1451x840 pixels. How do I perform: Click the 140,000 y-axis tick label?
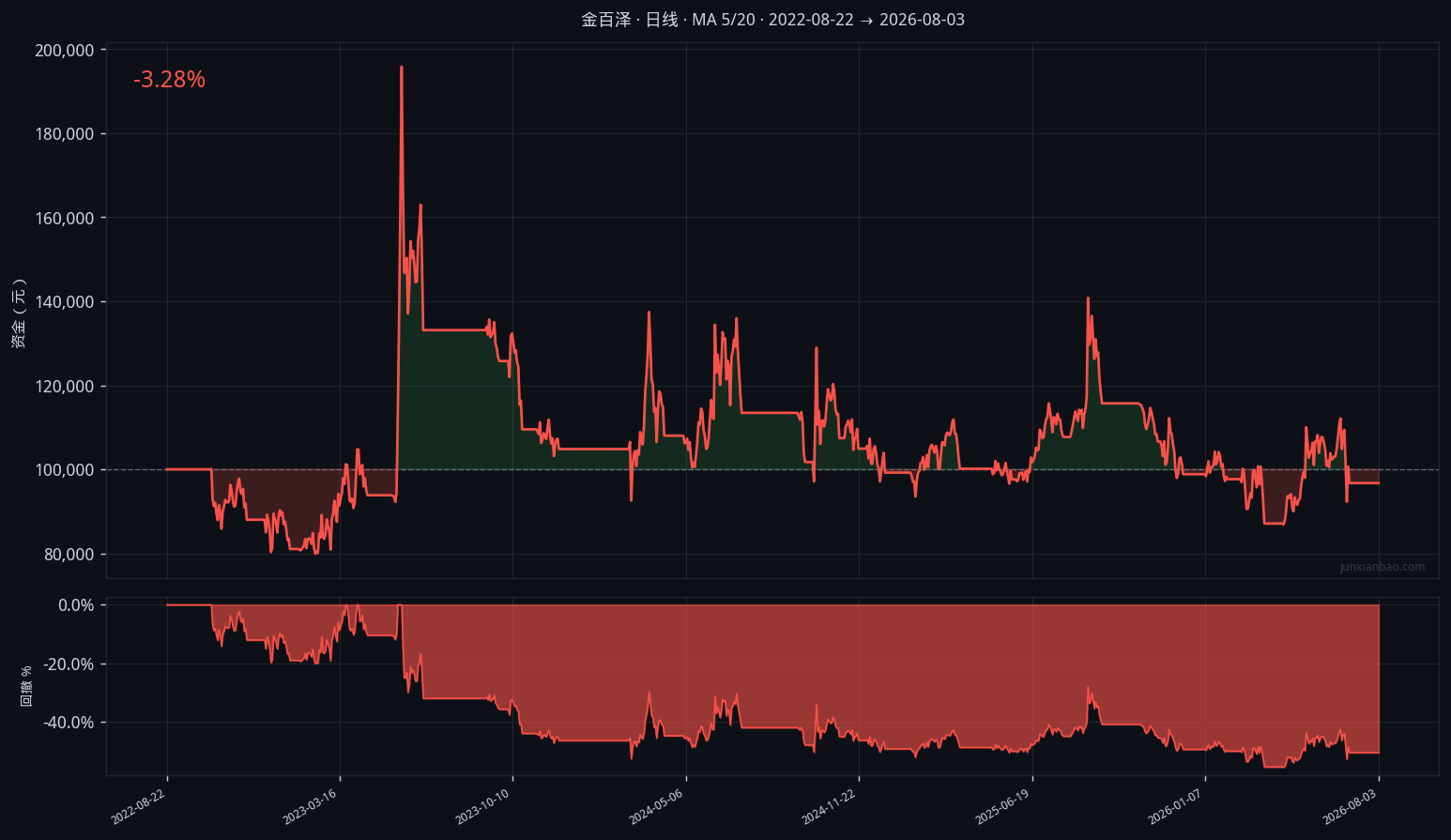point(65,302)
